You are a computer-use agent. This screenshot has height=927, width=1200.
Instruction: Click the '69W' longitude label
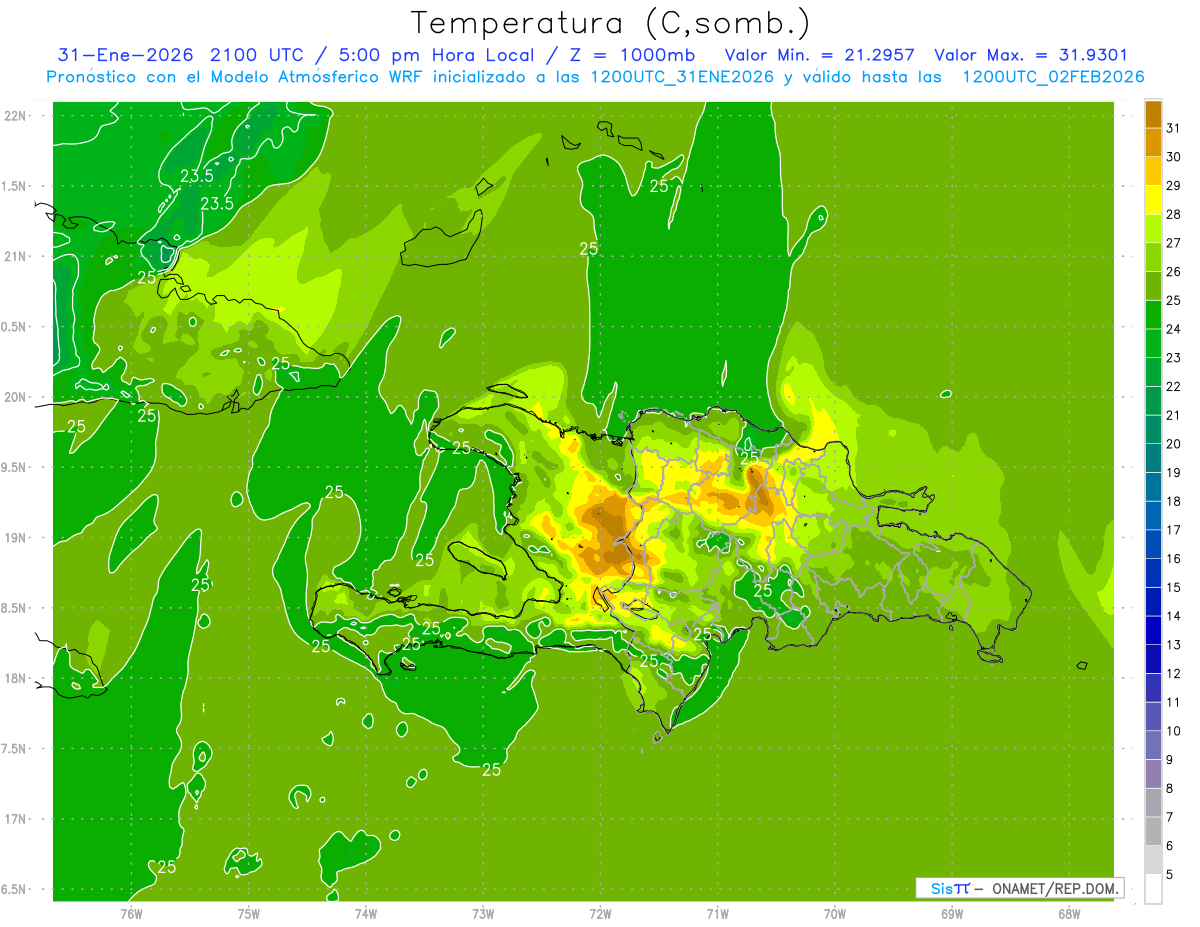[x=952, y=913]
